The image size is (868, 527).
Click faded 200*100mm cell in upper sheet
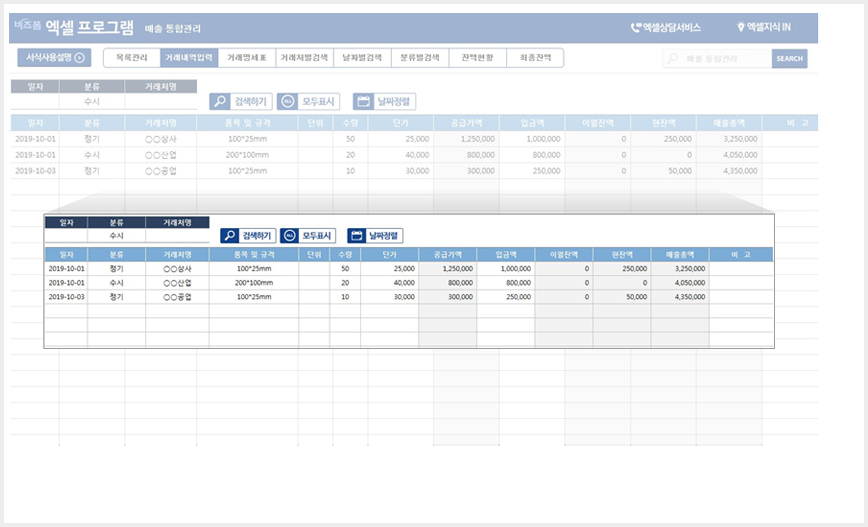pyautogui.click(x=247, y=155)
